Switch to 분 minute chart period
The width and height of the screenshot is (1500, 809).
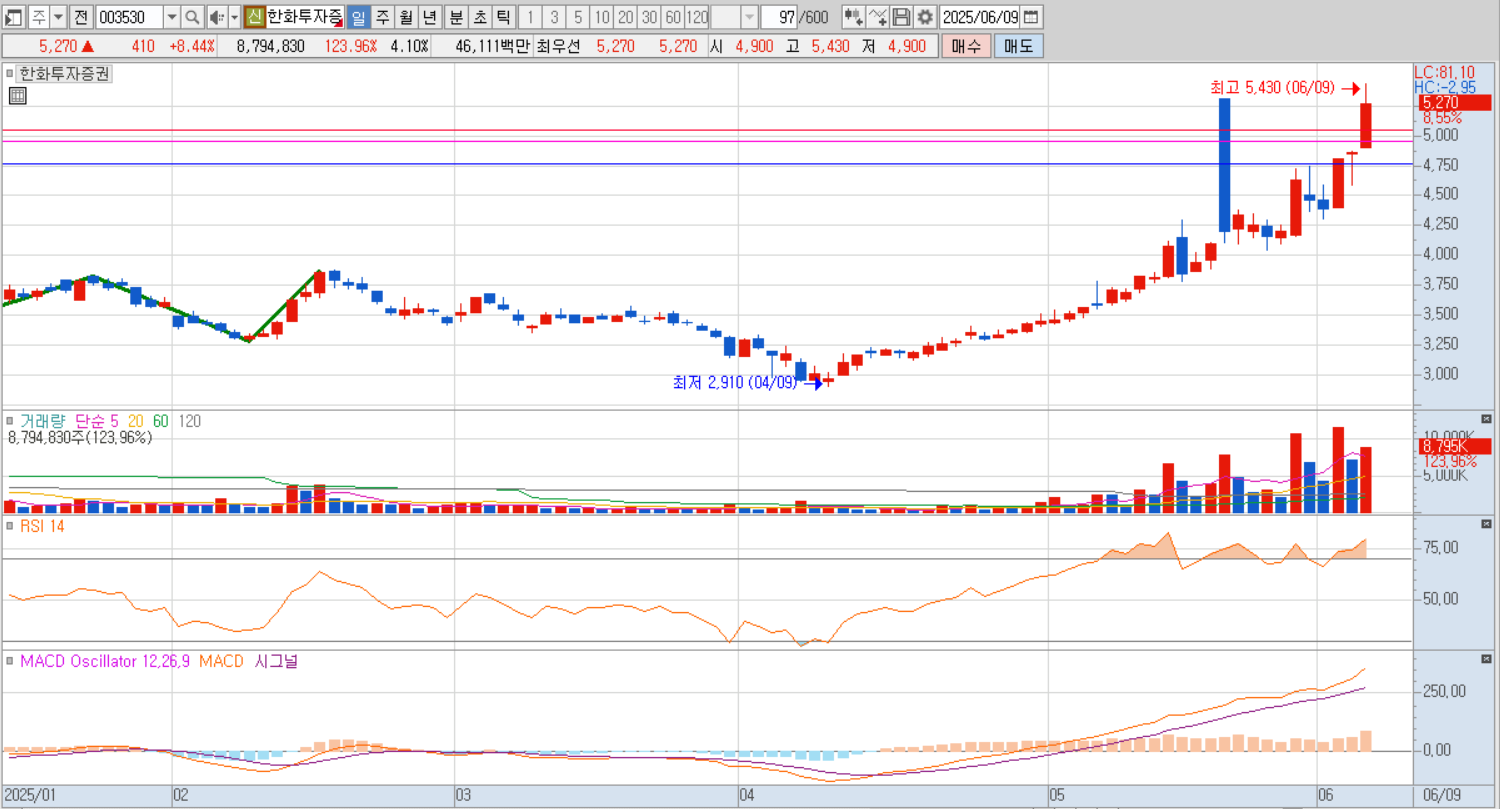(x=455, y=17)
